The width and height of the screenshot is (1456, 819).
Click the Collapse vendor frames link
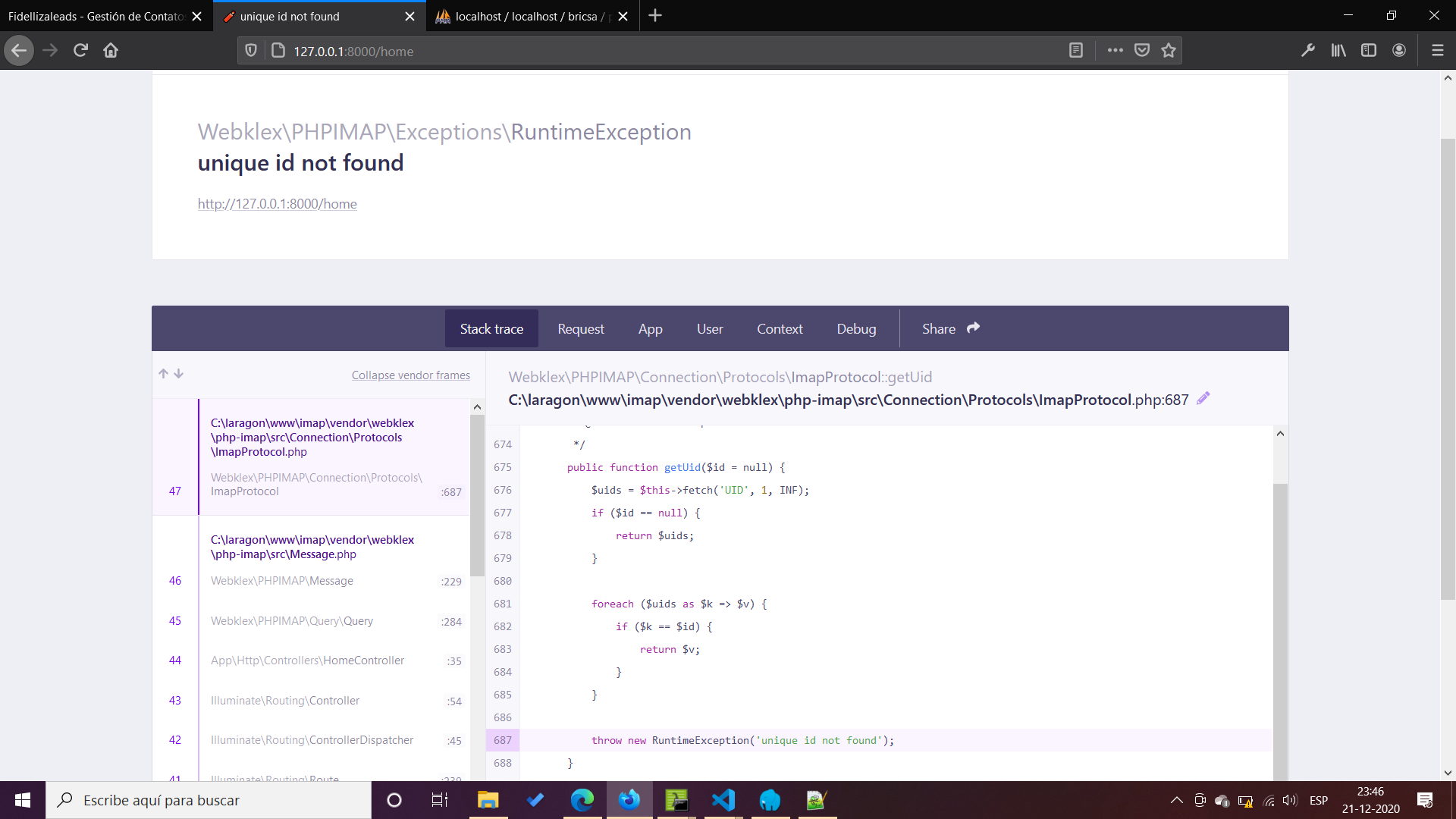click(x=410, y=375)
